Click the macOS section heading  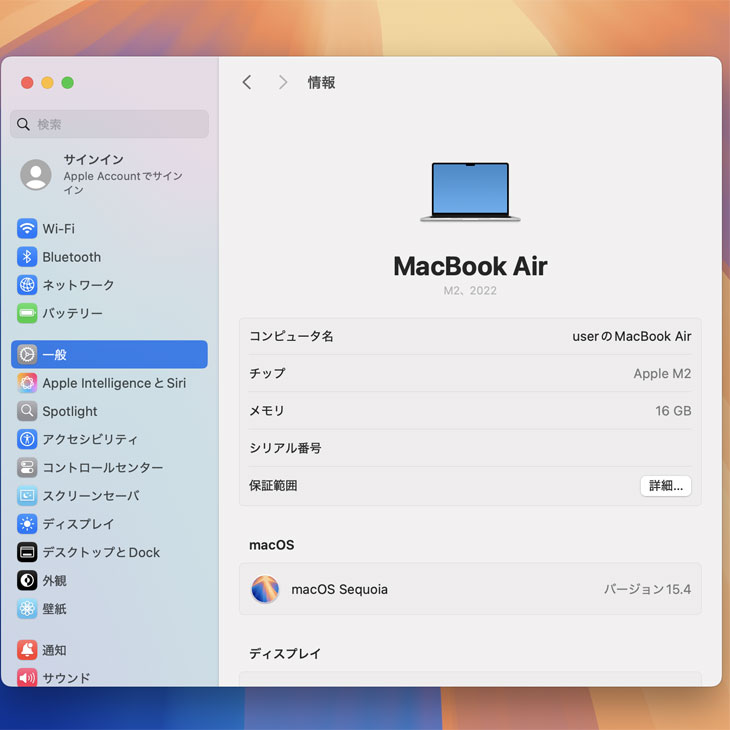pyautogui.click(x=271, y=545)
